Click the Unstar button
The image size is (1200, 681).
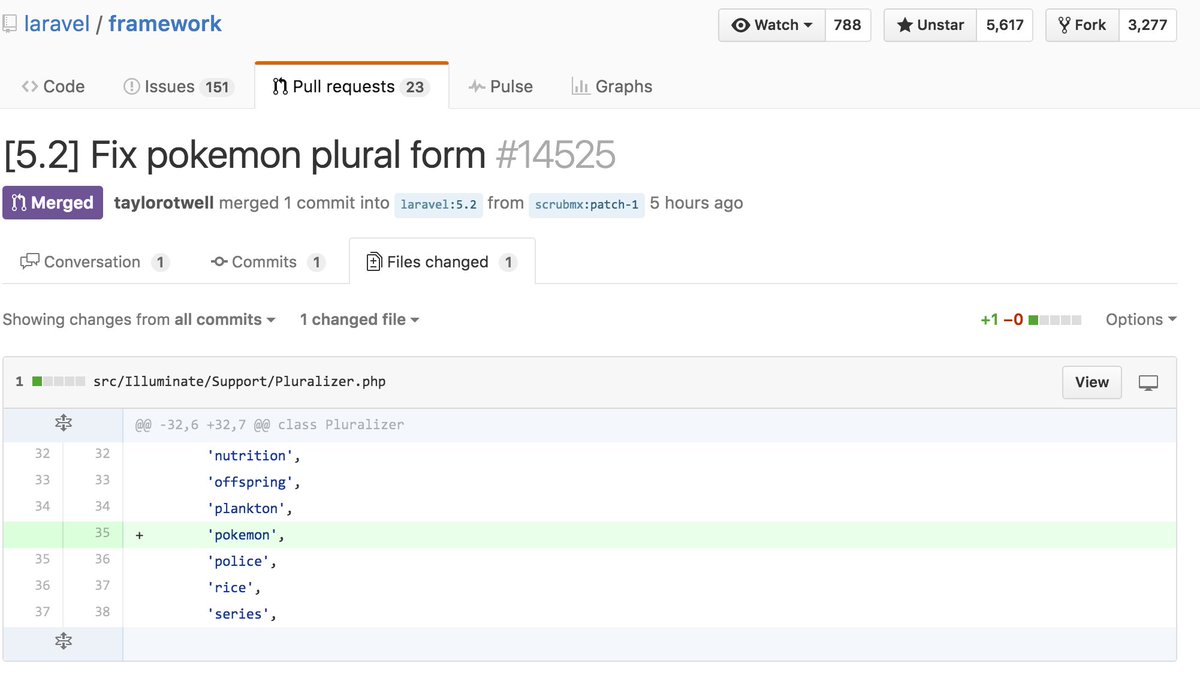(x=930, y=25)
